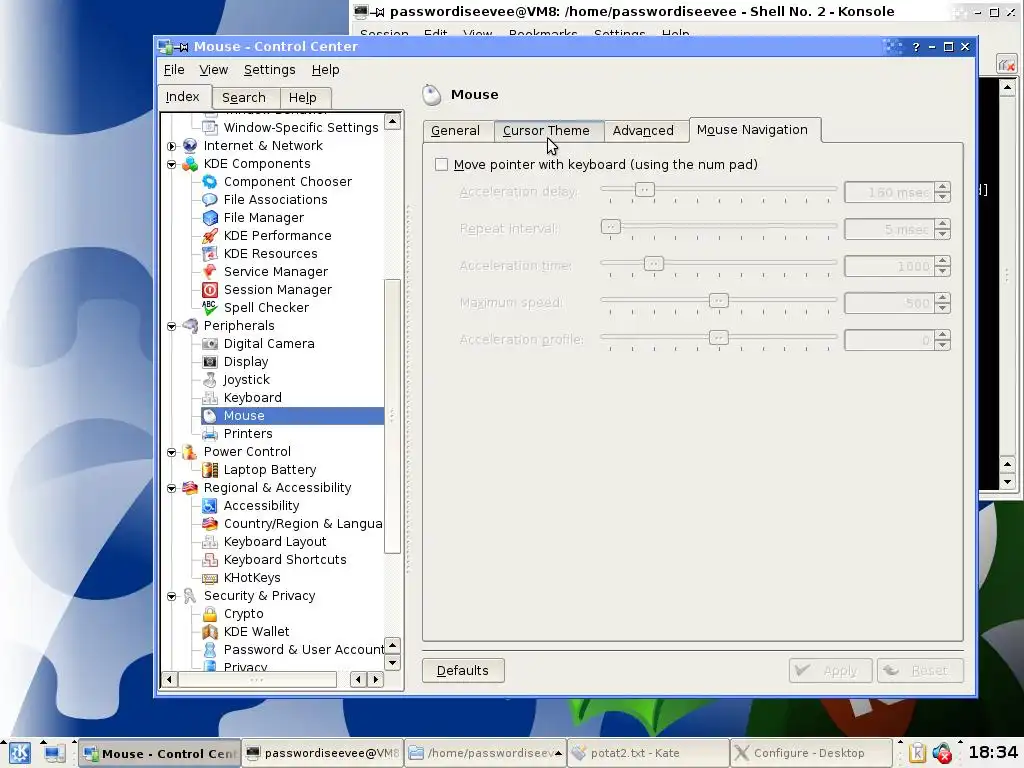The height and width of the screenshot is (768, 1024).
Task: Click the Klipper clipboard tray icon
Action: pos(917,754)
